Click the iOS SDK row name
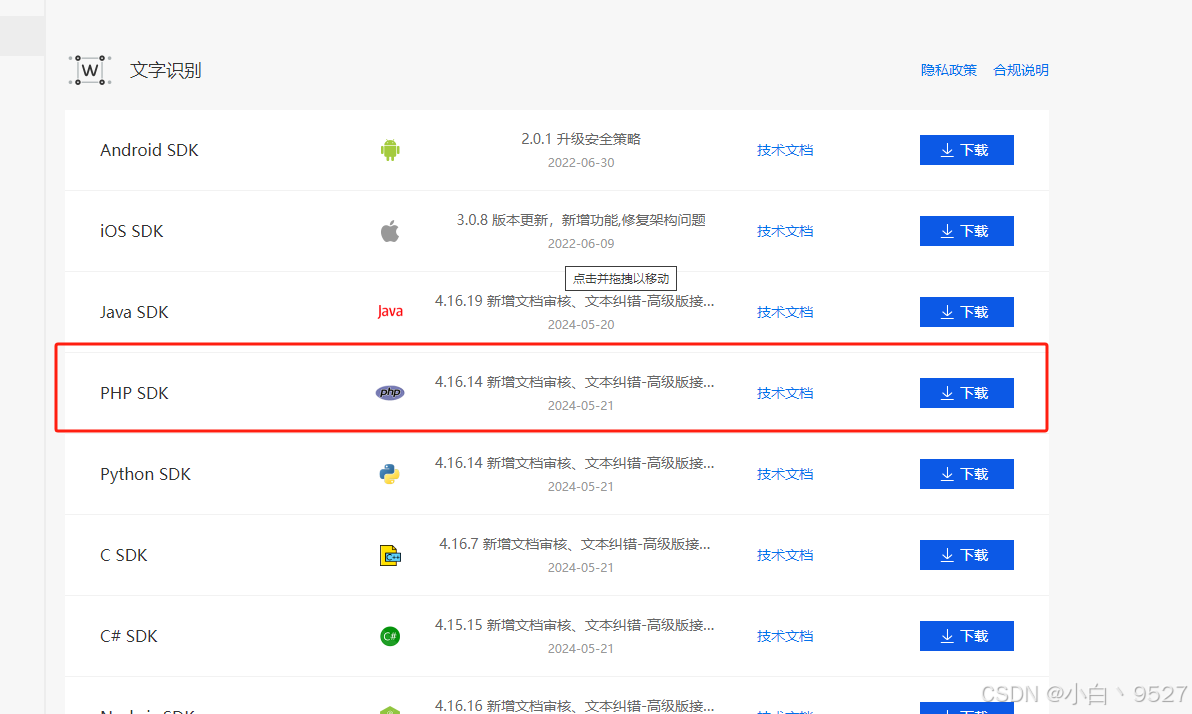 click(x=132, y=231)
